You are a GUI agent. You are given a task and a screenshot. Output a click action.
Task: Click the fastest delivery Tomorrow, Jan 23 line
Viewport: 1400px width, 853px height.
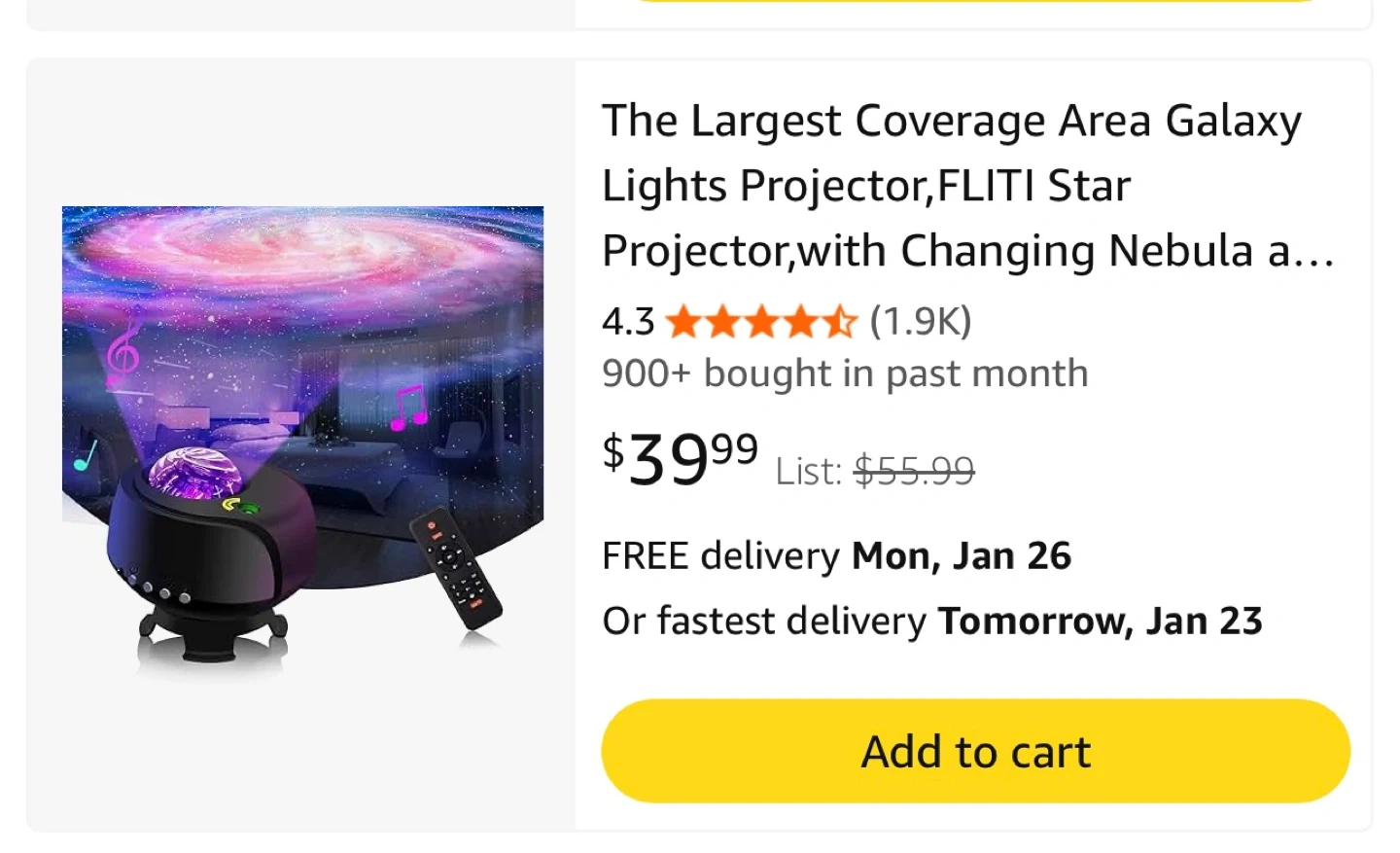(931, 621)
